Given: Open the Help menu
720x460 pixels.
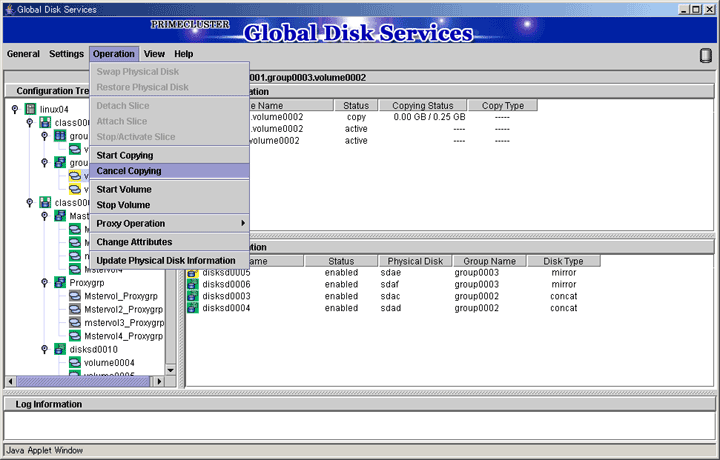Looking at the screenshot, I should coord(184,54).
